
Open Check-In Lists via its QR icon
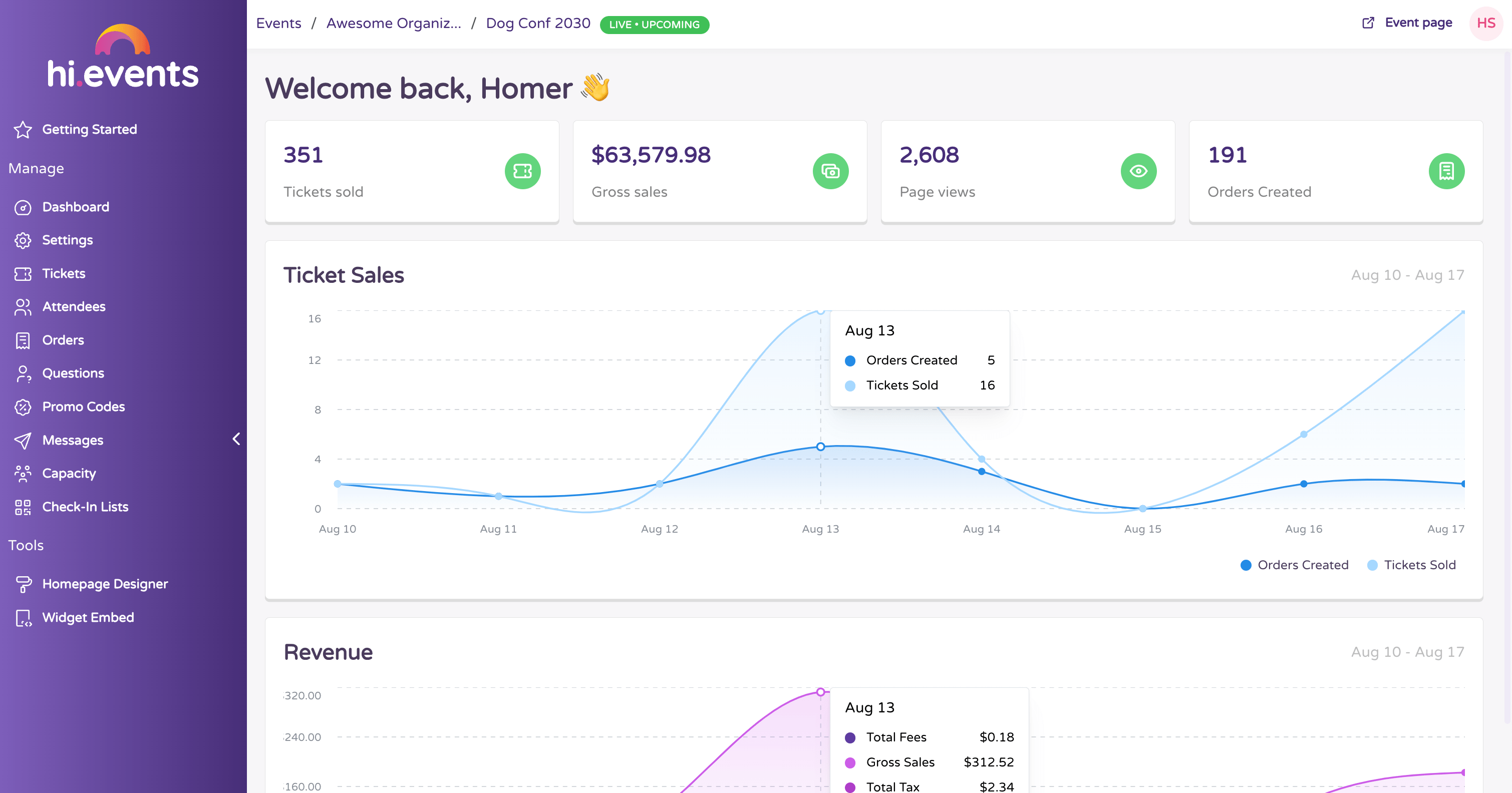pyautogui.click(x=23, y=507)
